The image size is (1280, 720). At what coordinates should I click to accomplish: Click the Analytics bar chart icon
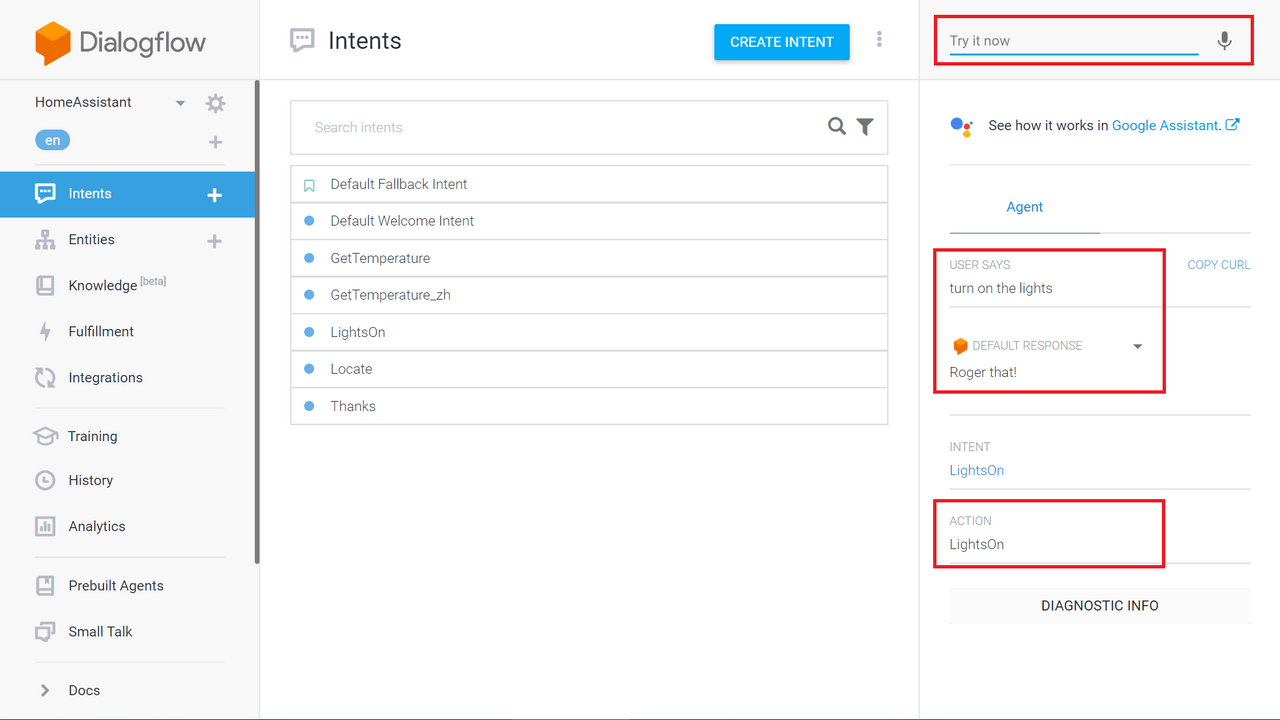[x=45, y=526]
